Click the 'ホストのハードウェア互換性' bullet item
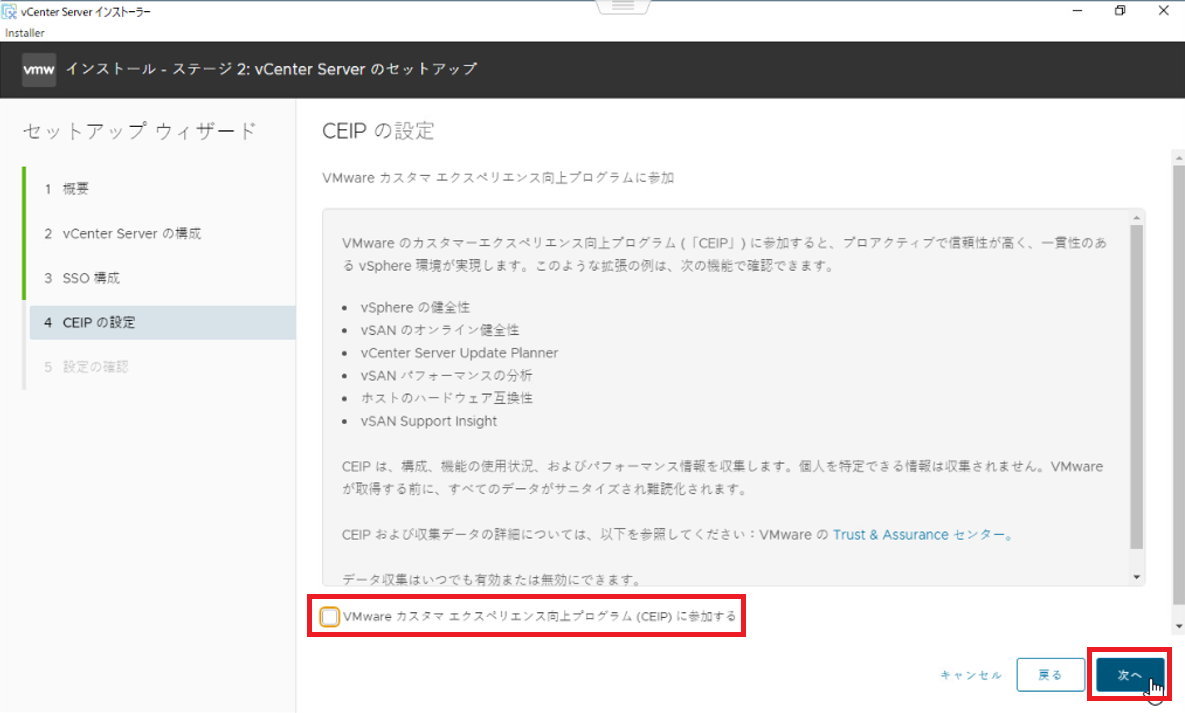The image size is (1185, 713). click(447, 398)
